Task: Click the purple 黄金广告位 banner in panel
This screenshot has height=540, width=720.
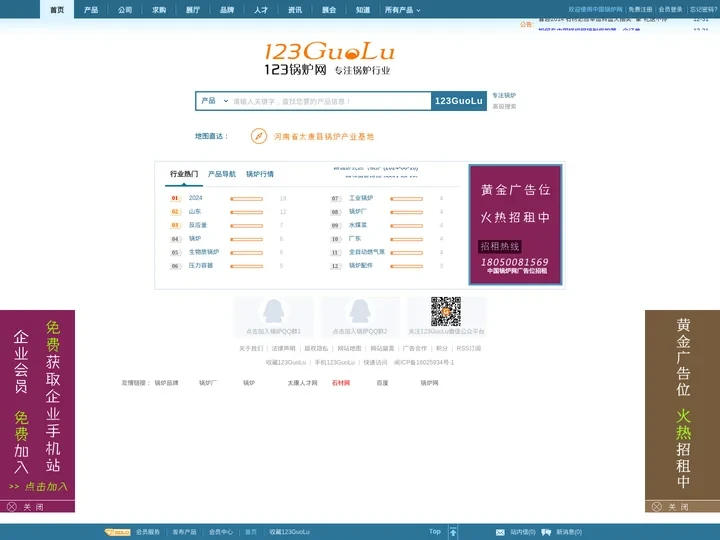Action: pos(516,225)
